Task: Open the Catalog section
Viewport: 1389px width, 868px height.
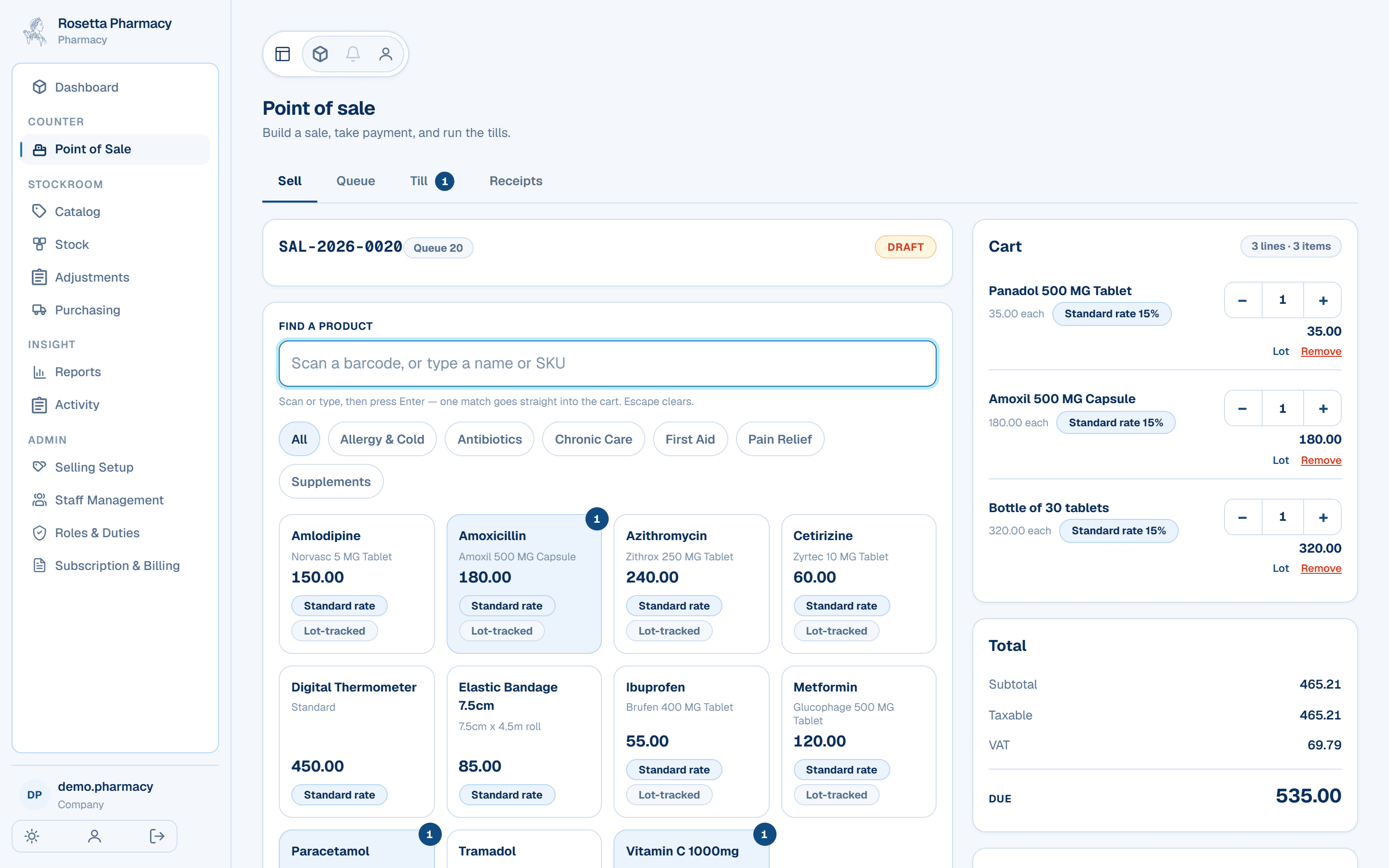Action: coord(115,212)
